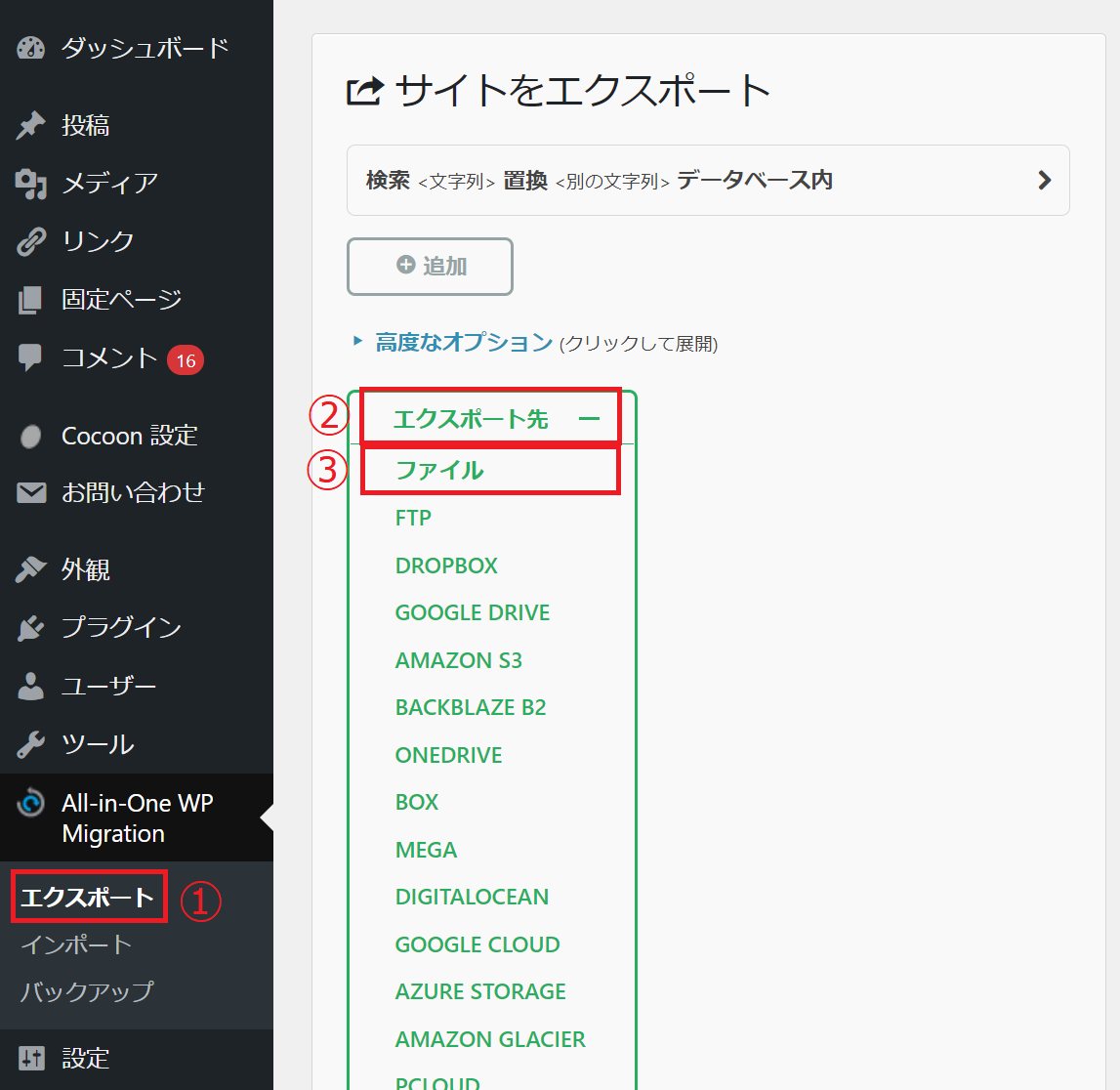The height and width of the screenshot is (1090, 1120).
Task: Select インポート submenu item
Action: 76,944
